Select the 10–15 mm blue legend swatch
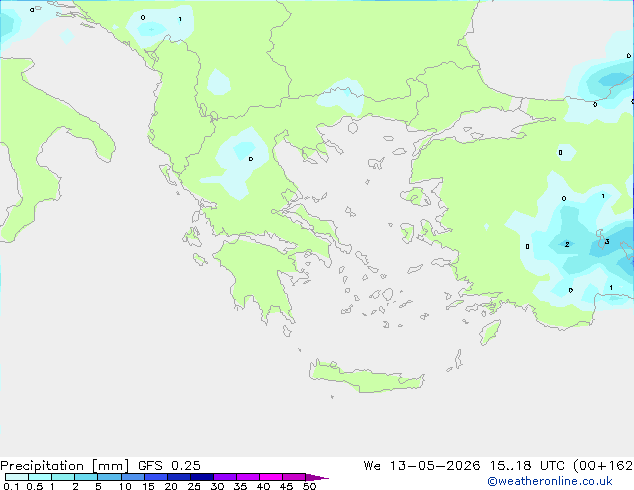 point(132,477)
